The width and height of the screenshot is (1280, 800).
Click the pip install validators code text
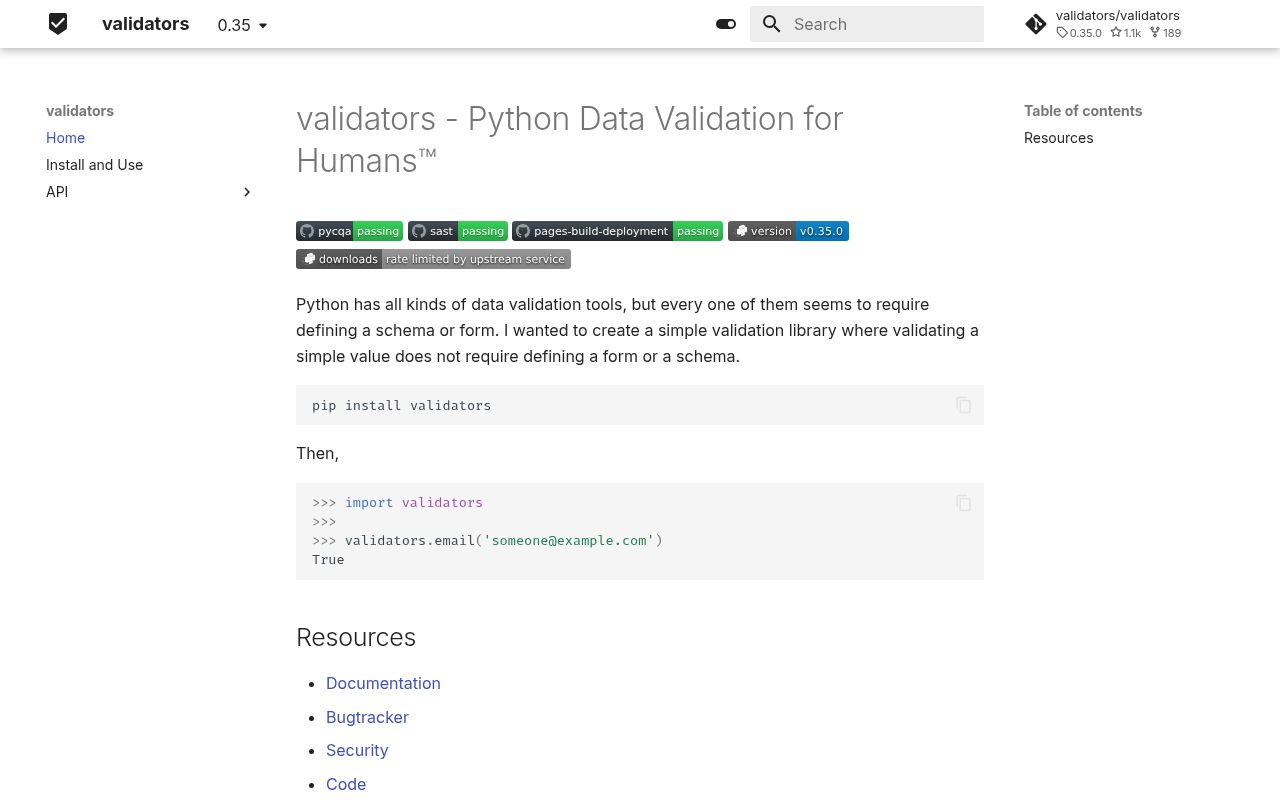click(402, 405)
